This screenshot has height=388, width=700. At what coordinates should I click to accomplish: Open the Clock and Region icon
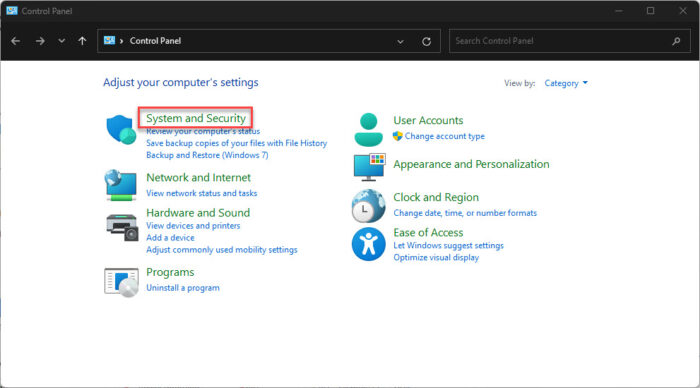click(368, 206)
